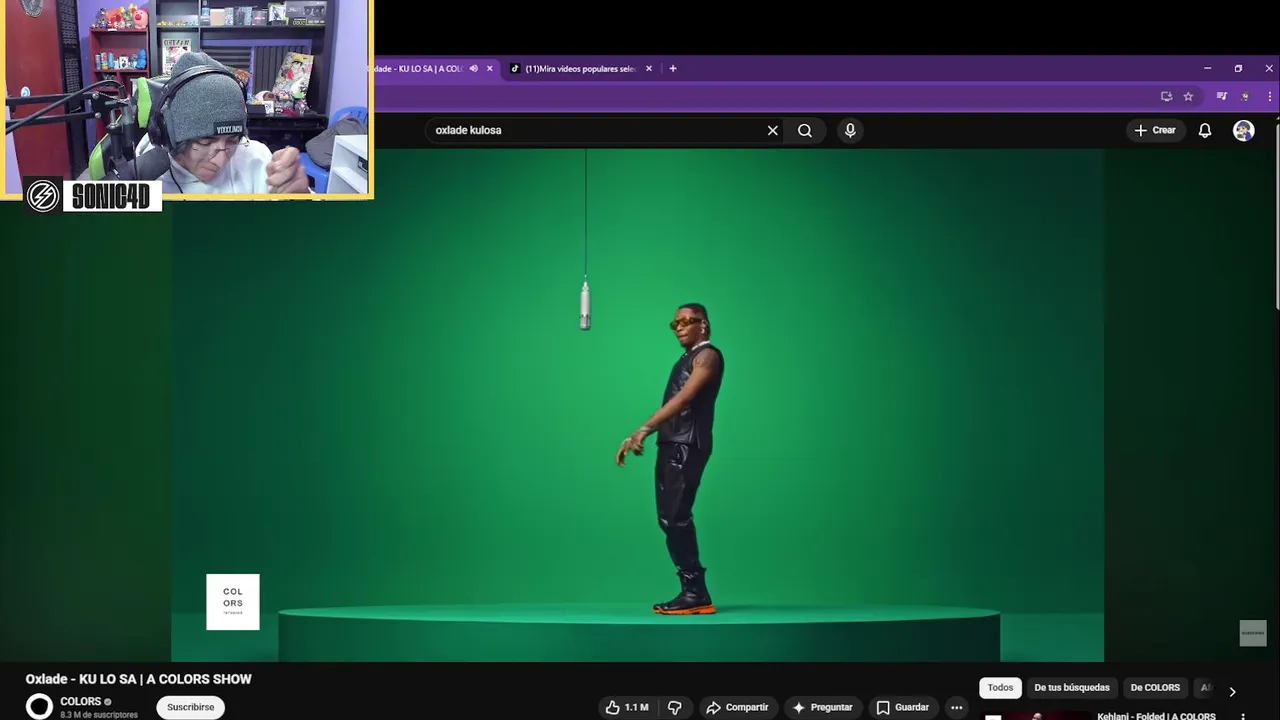Click the Crear button
This screenshot has width=1280, height=720.
click(1155, 130)
